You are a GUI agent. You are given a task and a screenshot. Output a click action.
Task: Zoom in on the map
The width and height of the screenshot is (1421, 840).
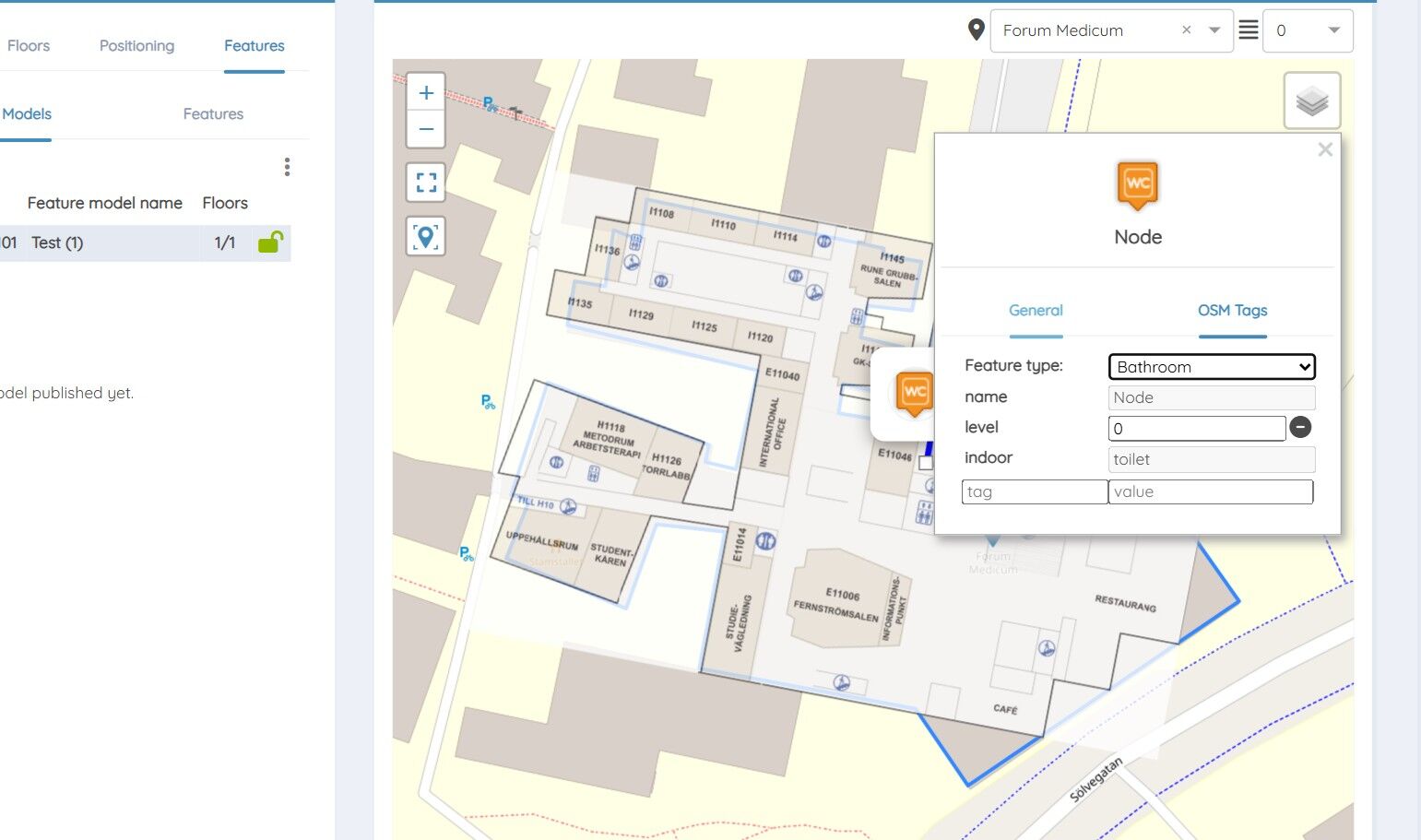tap(426, 92)
